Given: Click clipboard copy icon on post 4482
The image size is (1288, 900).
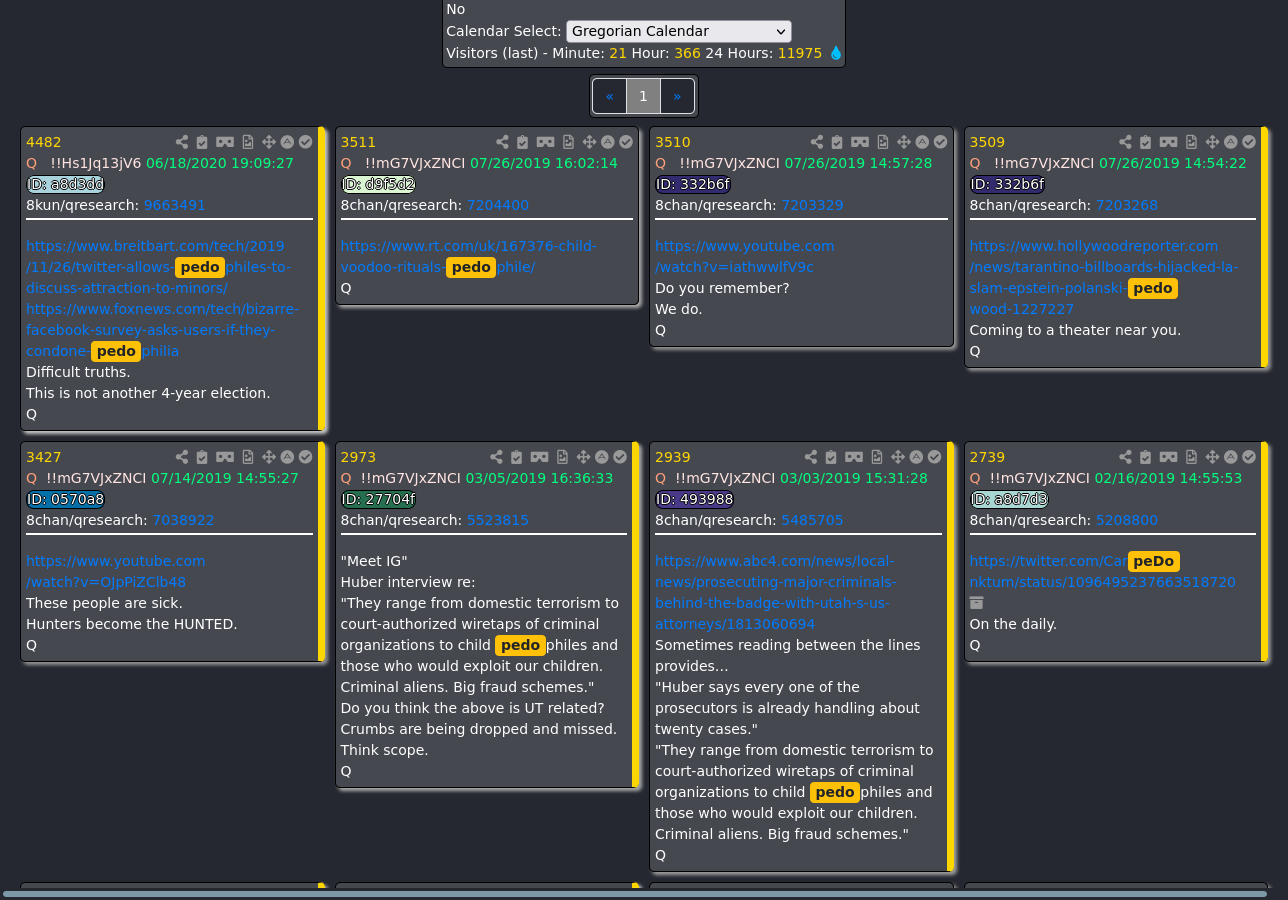Looking at the screenshot, I should point(202,142).
